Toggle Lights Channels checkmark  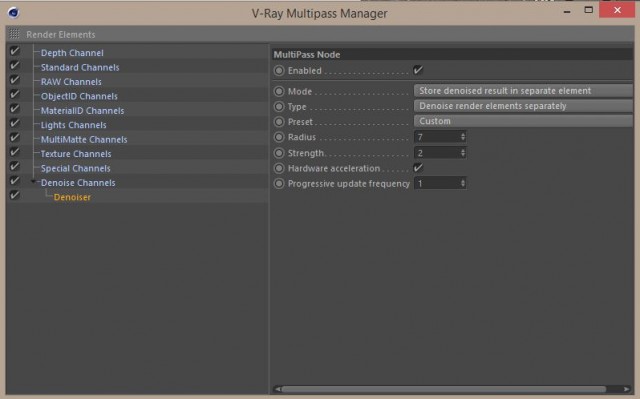coord(15,123)
